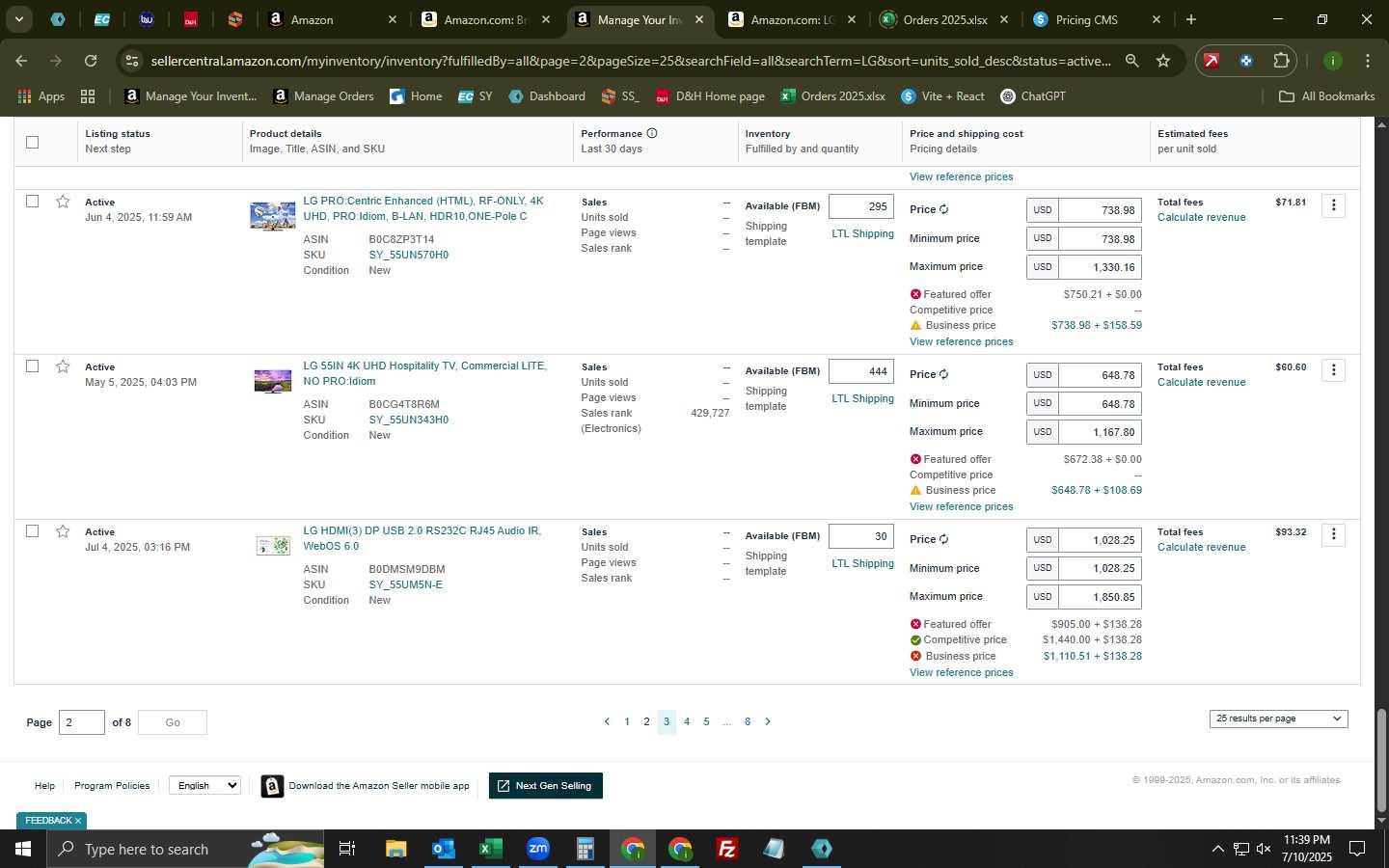Click the price sync icon next to 738.98
1389x868 pixels.
pos(943,209)
